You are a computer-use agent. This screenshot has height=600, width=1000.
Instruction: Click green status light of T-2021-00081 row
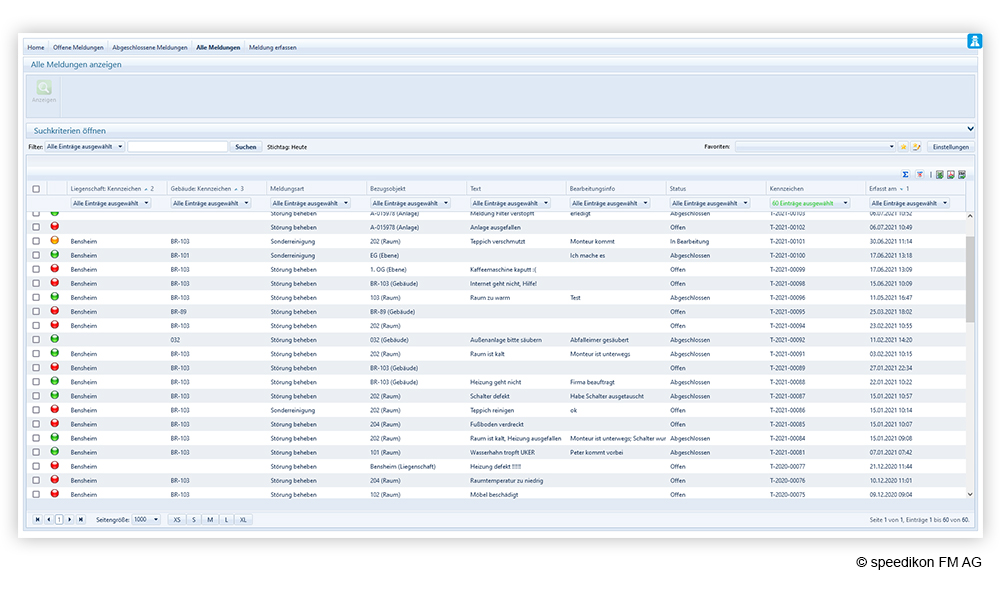pyautogui.click(x=55, y=451)
